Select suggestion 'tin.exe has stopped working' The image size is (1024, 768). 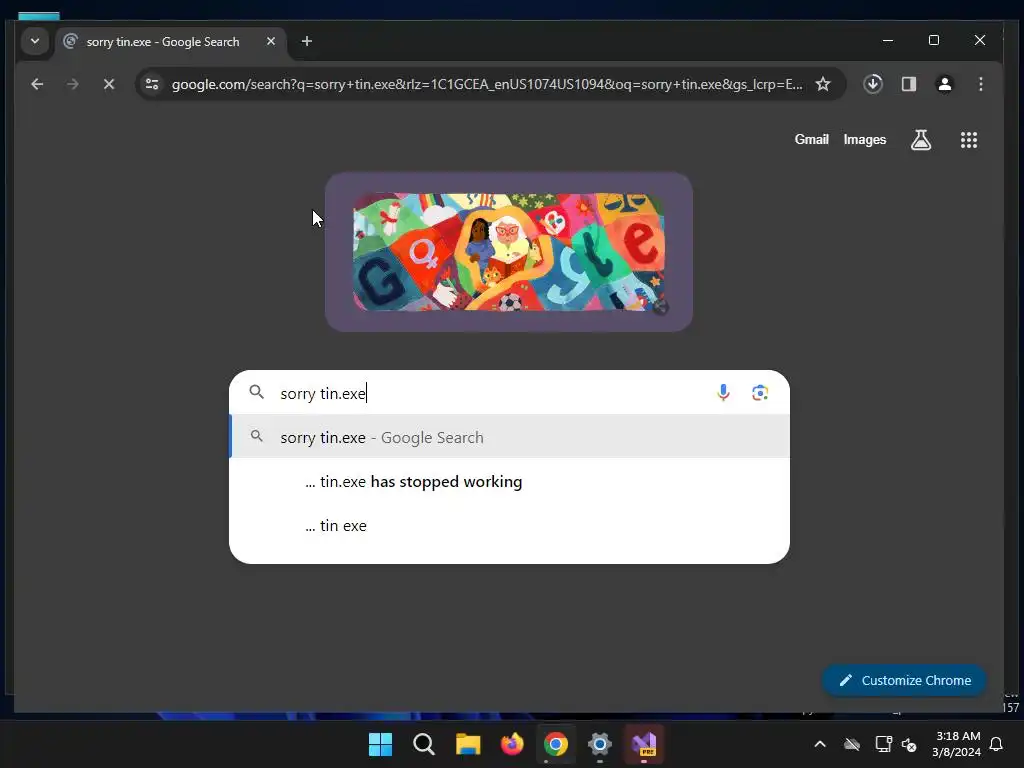coord(509,481)
